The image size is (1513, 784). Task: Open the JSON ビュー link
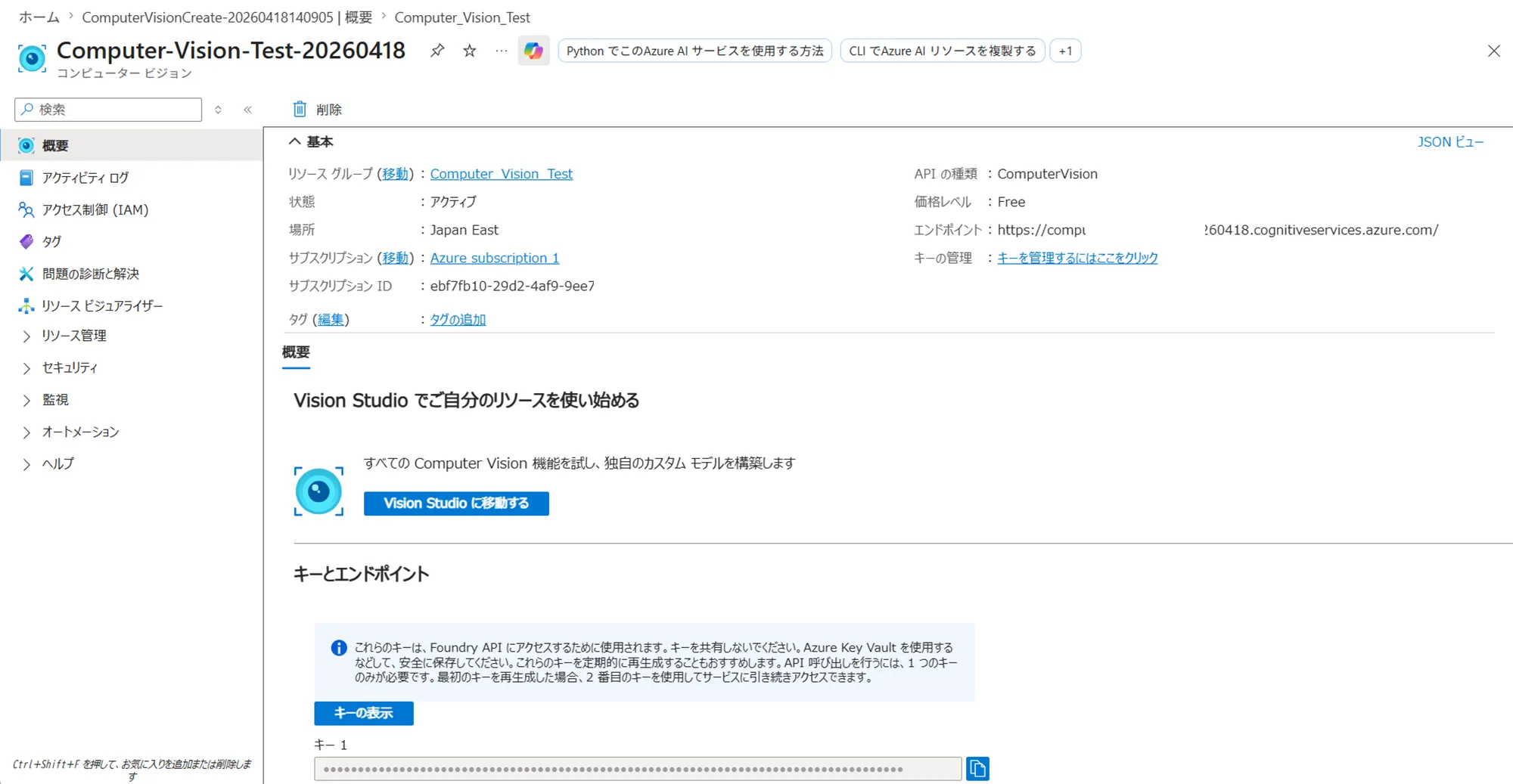(1450, 142)
